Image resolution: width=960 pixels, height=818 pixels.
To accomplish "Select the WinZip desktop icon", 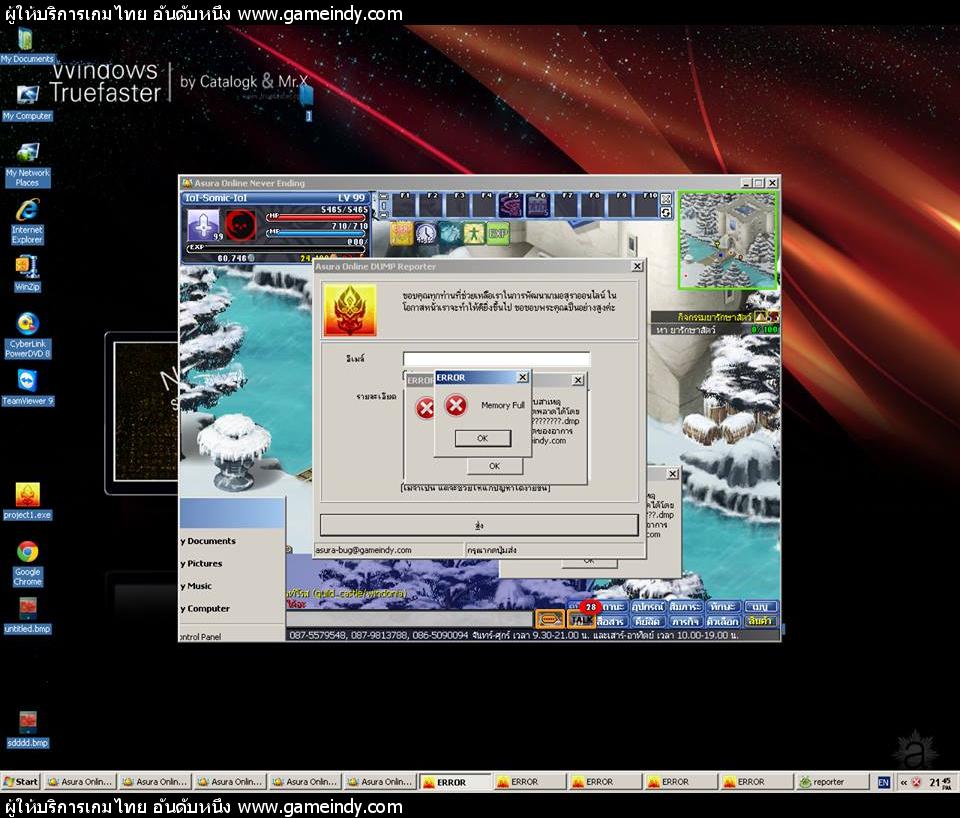I will (28, 274).
